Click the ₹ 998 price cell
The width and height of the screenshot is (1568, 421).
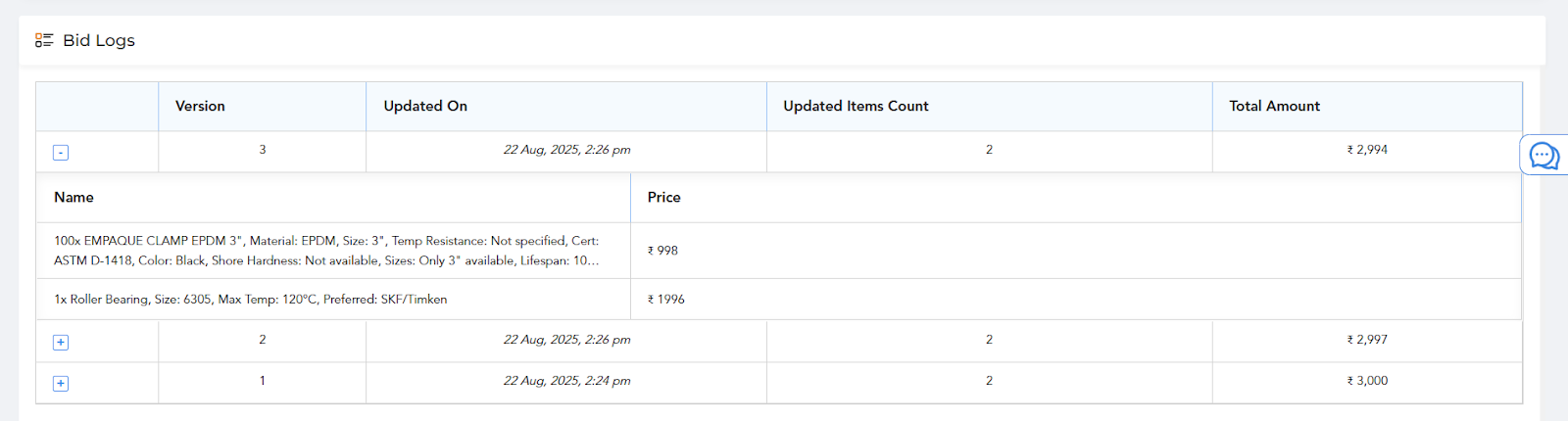pos(662,251)
